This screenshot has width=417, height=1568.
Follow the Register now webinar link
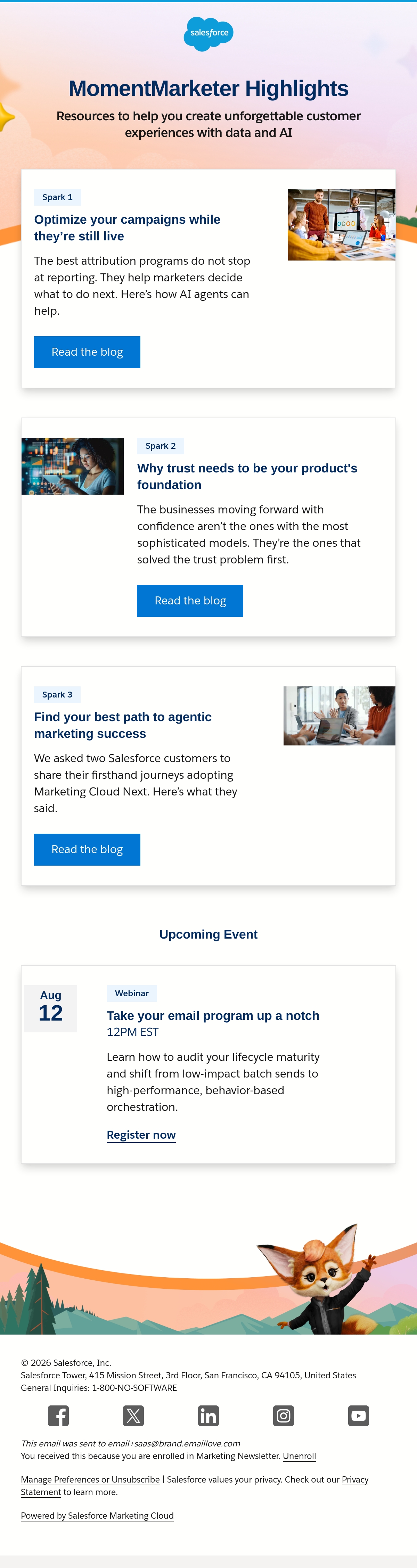pyautogui.click(x=141, y=1135)
